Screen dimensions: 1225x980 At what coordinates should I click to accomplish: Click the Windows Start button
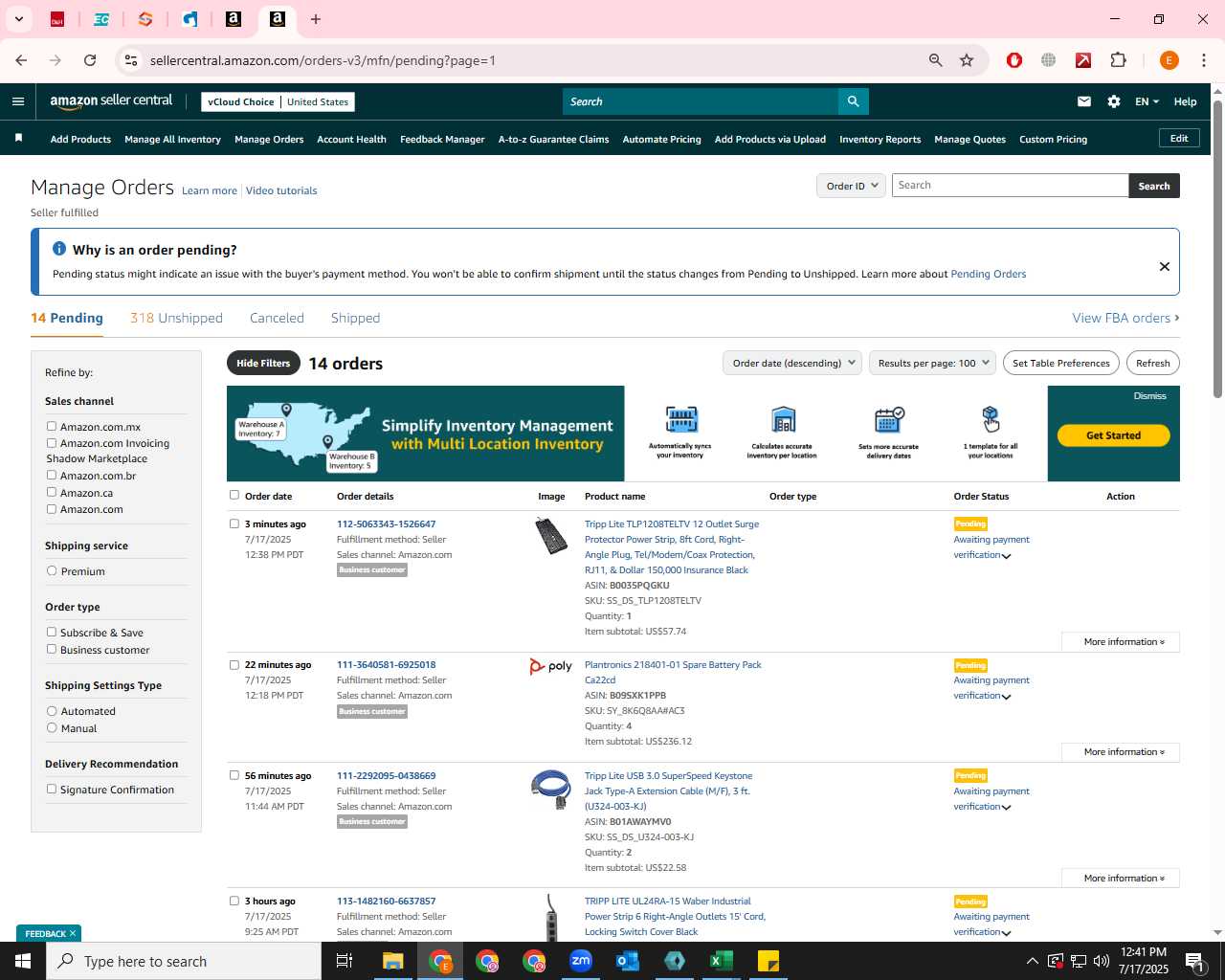23,961
